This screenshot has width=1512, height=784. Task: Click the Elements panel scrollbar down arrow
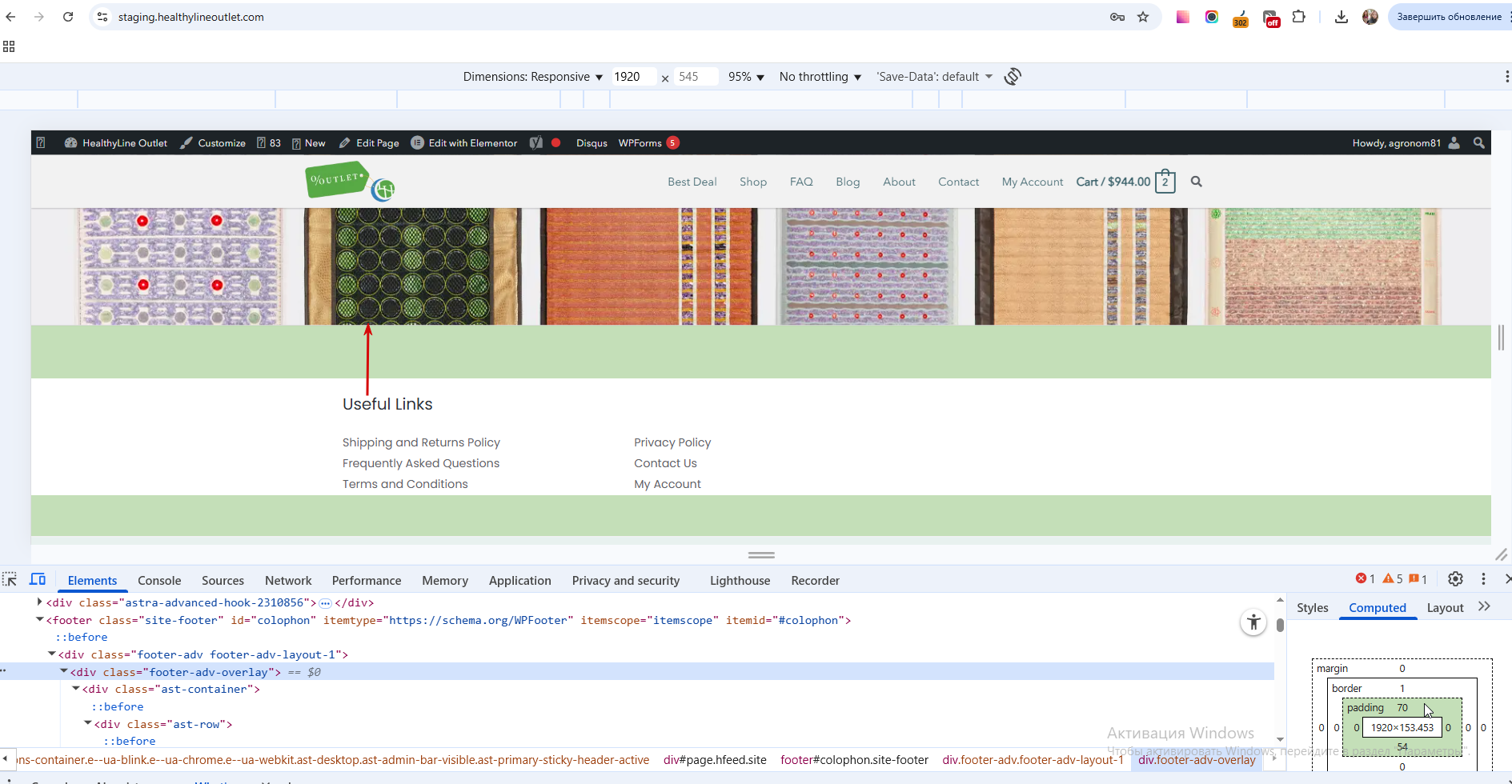pos(1280,740)
